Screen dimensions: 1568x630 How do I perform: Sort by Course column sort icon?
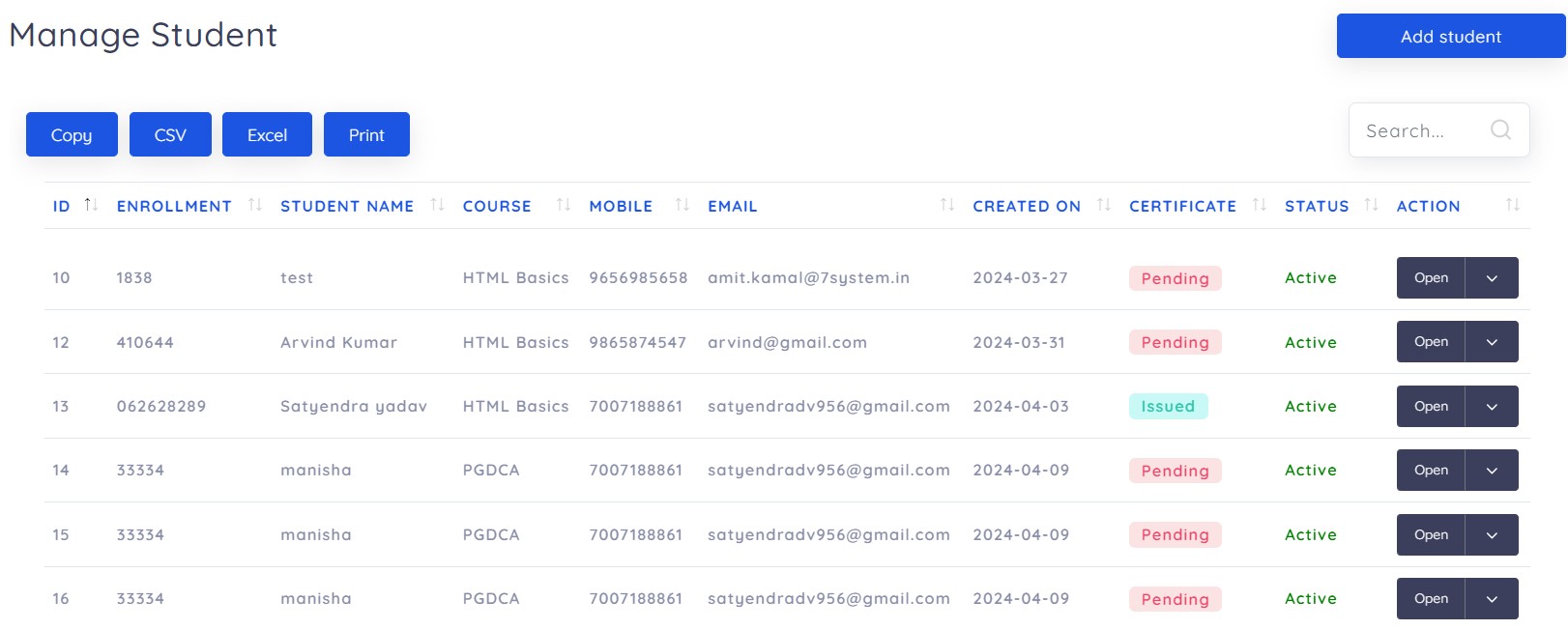click(564, 205)
